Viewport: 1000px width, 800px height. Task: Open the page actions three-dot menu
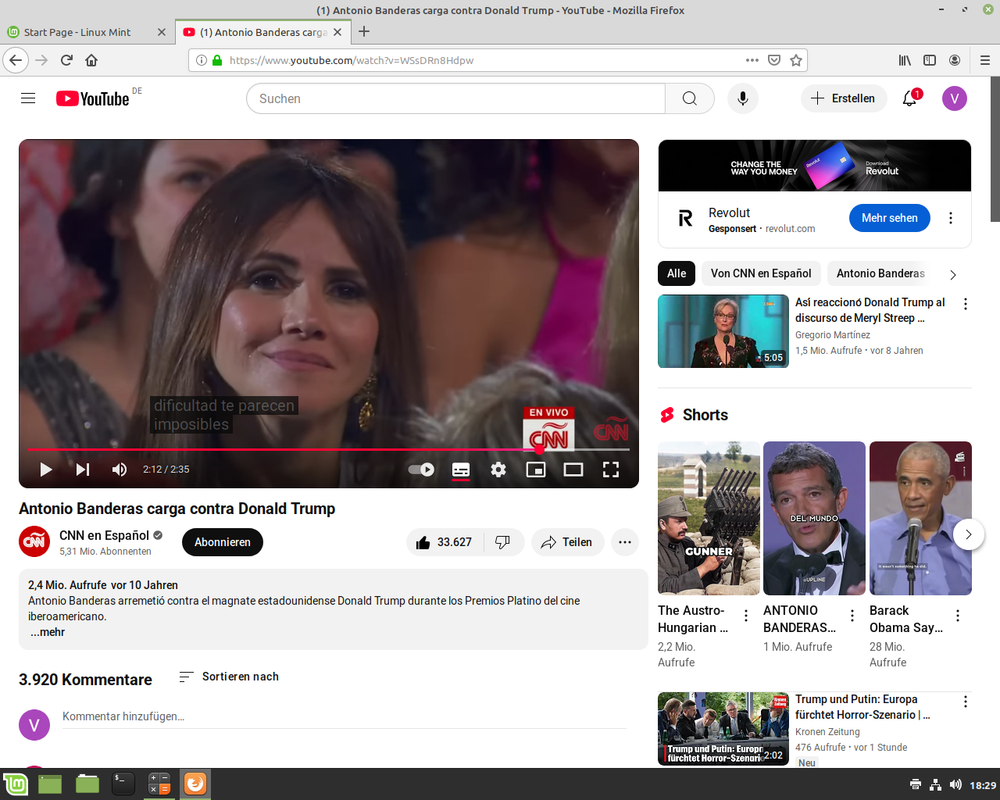click(x=752, y=61)
